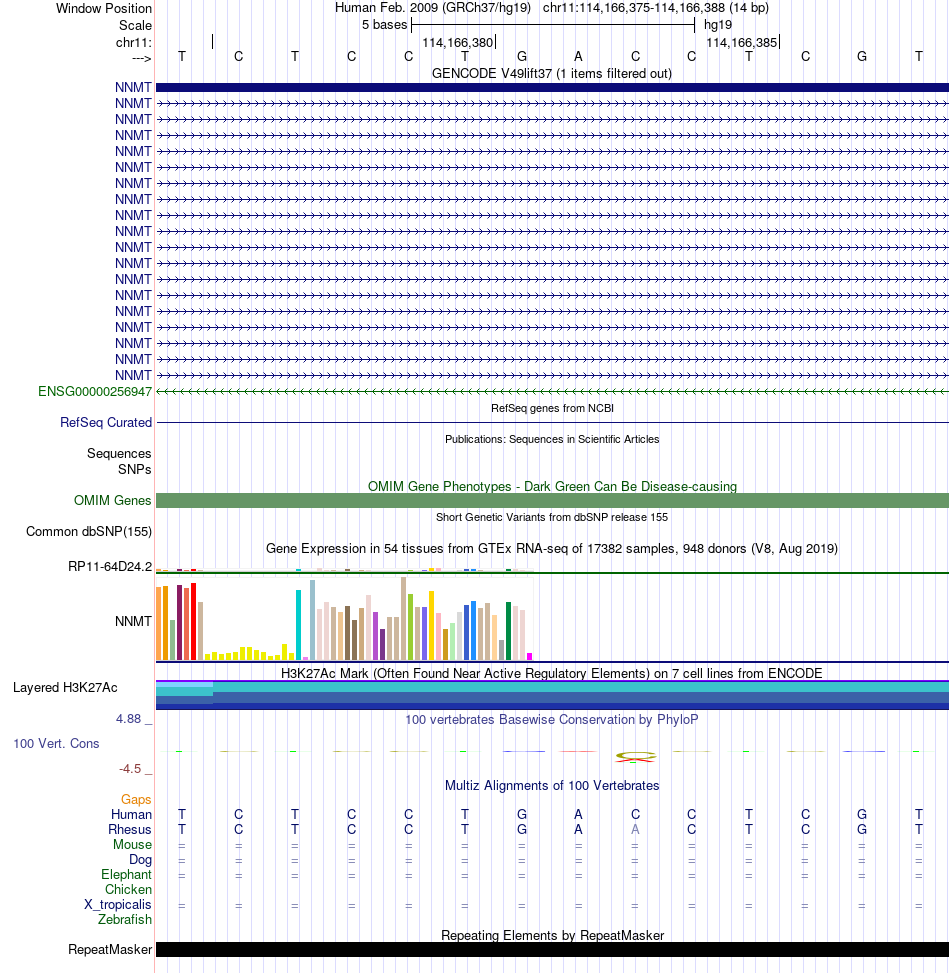Click the Window Position label
The width and height of the screenshot is (950, 973).
104,9
